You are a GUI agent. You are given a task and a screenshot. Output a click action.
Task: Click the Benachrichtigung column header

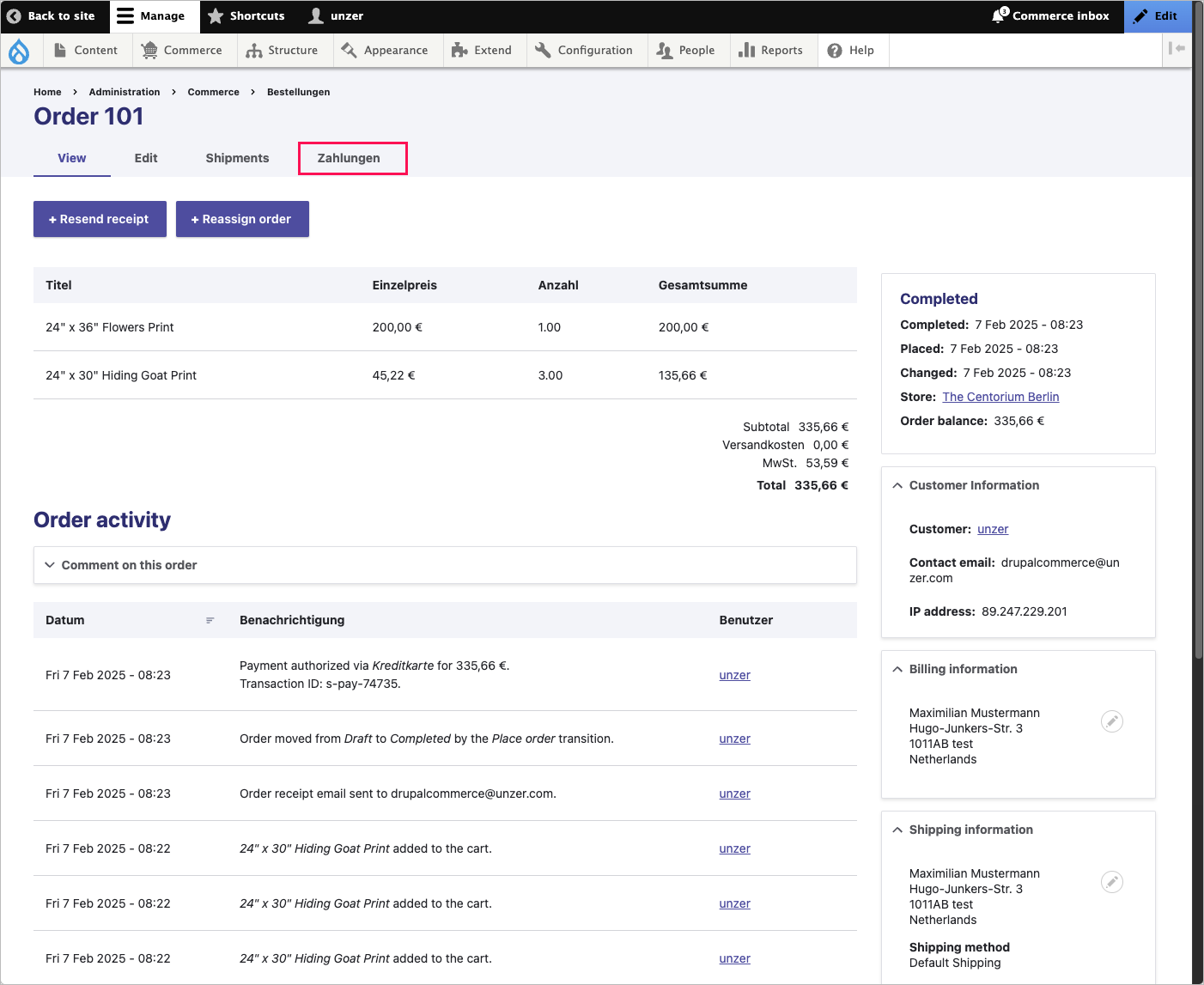coord(292,620)
